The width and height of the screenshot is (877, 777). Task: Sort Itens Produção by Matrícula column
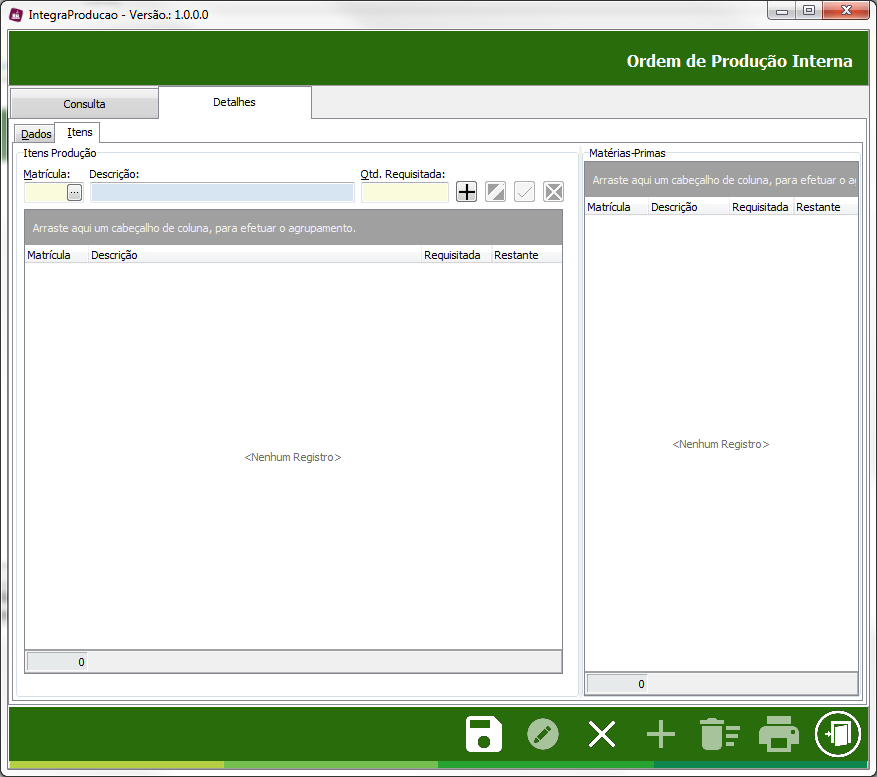[x=56, y=255]
